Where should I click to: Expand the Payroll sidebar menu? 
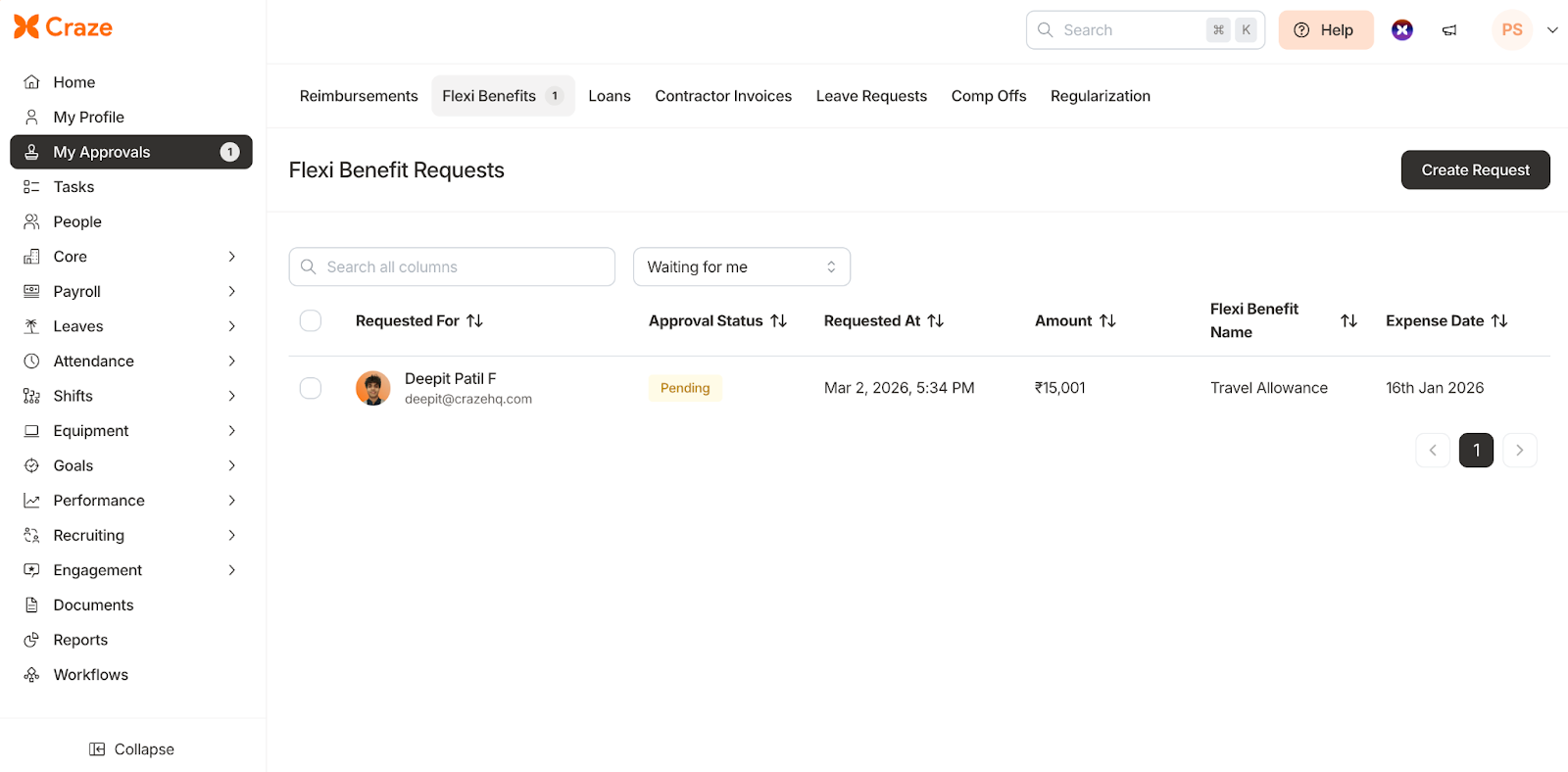(x=231, y=292)
